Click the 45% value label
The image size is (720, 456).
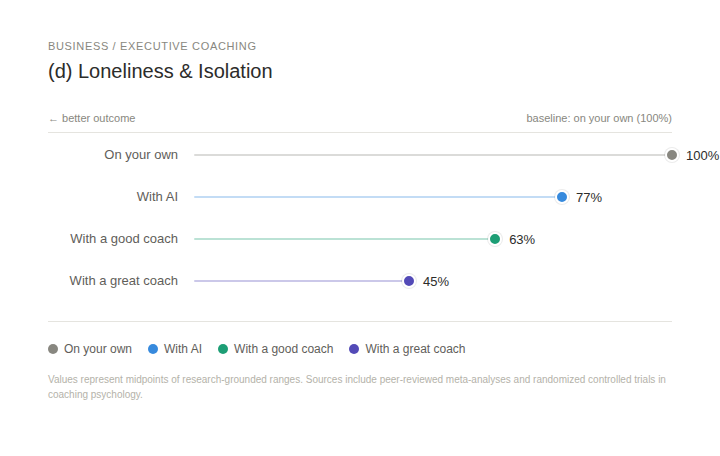436,282
